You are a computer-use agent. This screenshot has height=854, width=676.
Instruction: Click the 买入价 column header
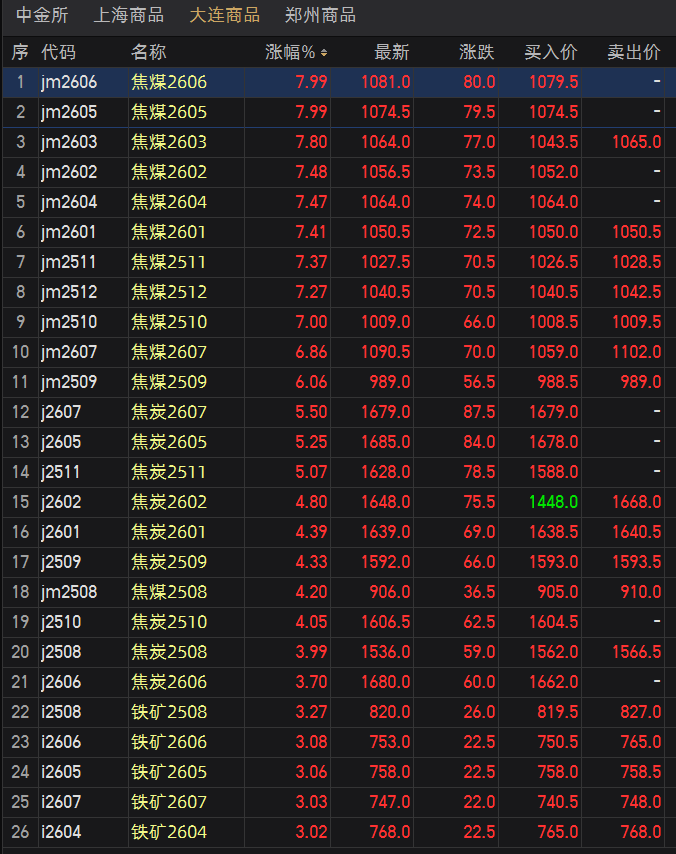pyautogui.click(x=551, y=52)
